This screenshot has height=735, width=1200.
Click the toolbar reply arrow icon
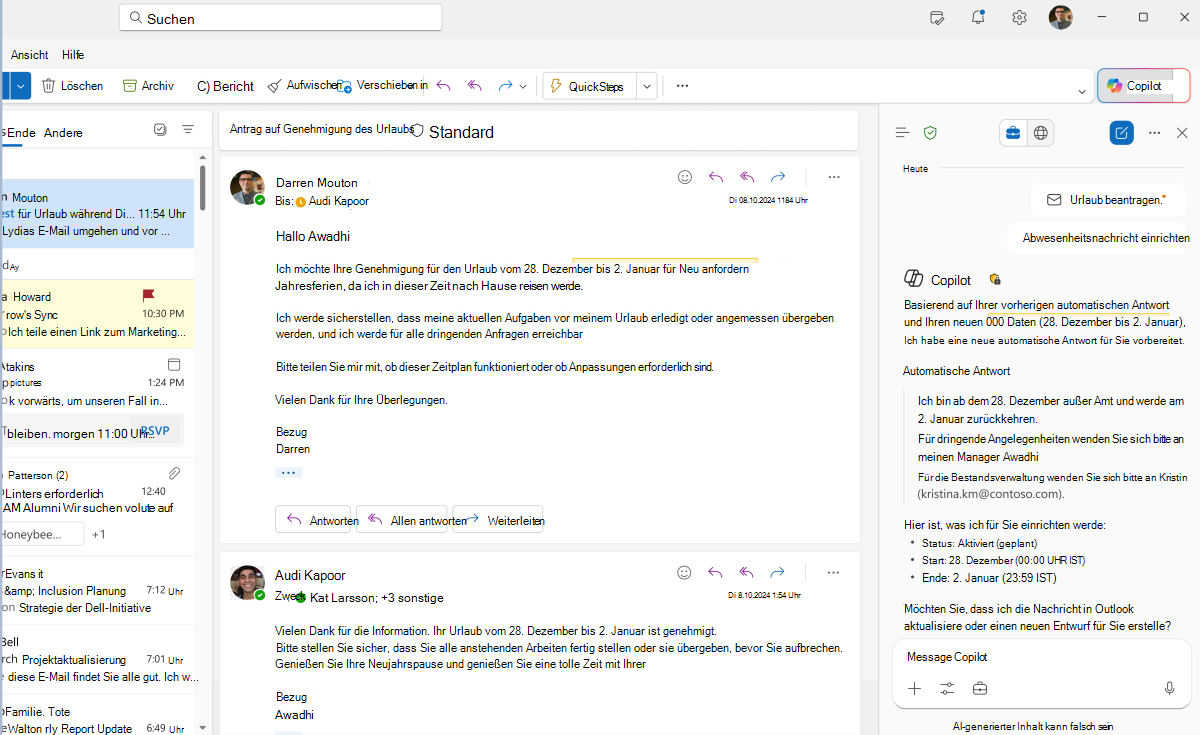[x=444, y=86]
